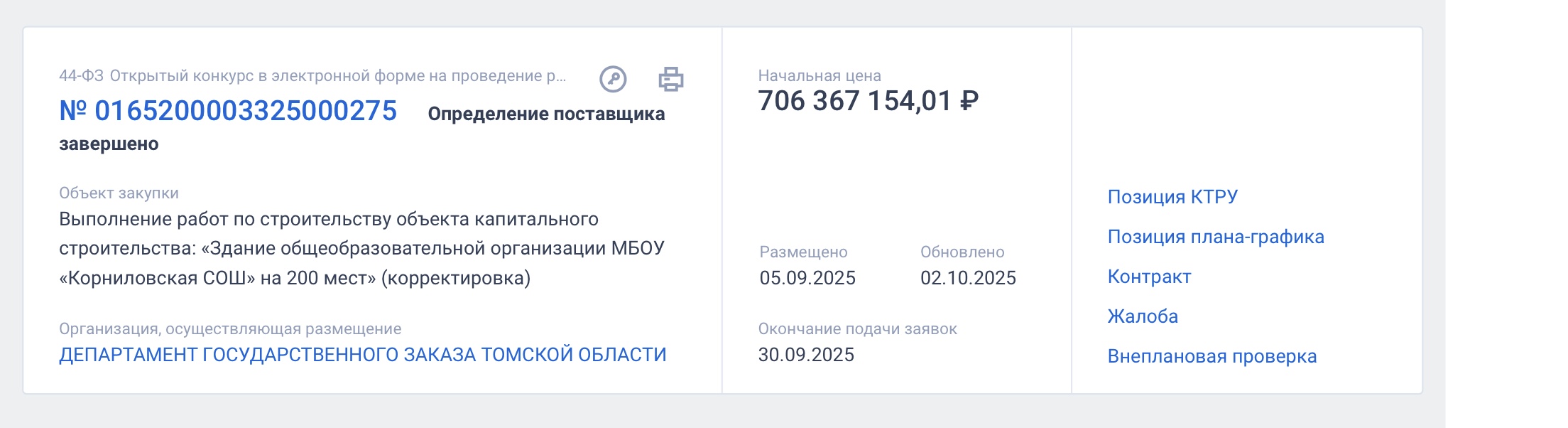Go to Позиция КТРУ
Image resolution: width=1568 pixels, height=428 pixels.
coord(1172,197)
